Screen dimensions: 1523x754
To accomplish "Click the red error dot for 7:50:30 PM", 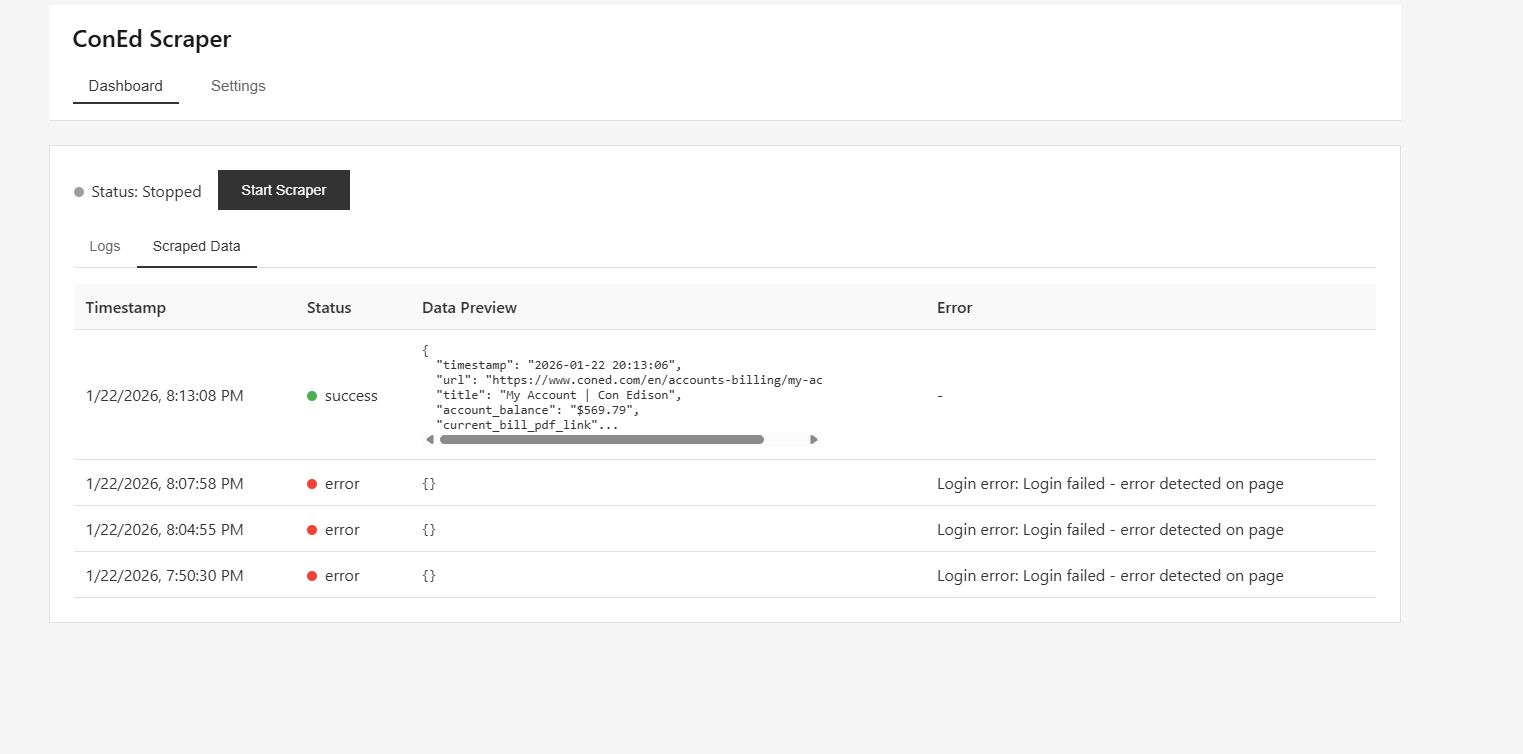I will (312, 576).
